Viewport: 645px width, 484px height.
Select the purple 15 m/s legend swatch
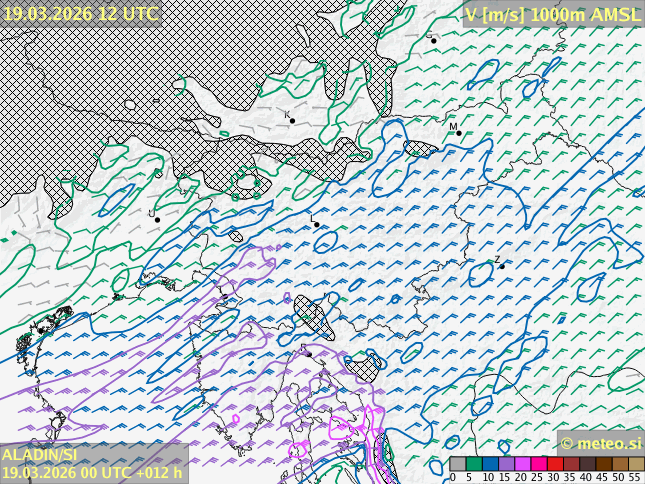point(506,464)
